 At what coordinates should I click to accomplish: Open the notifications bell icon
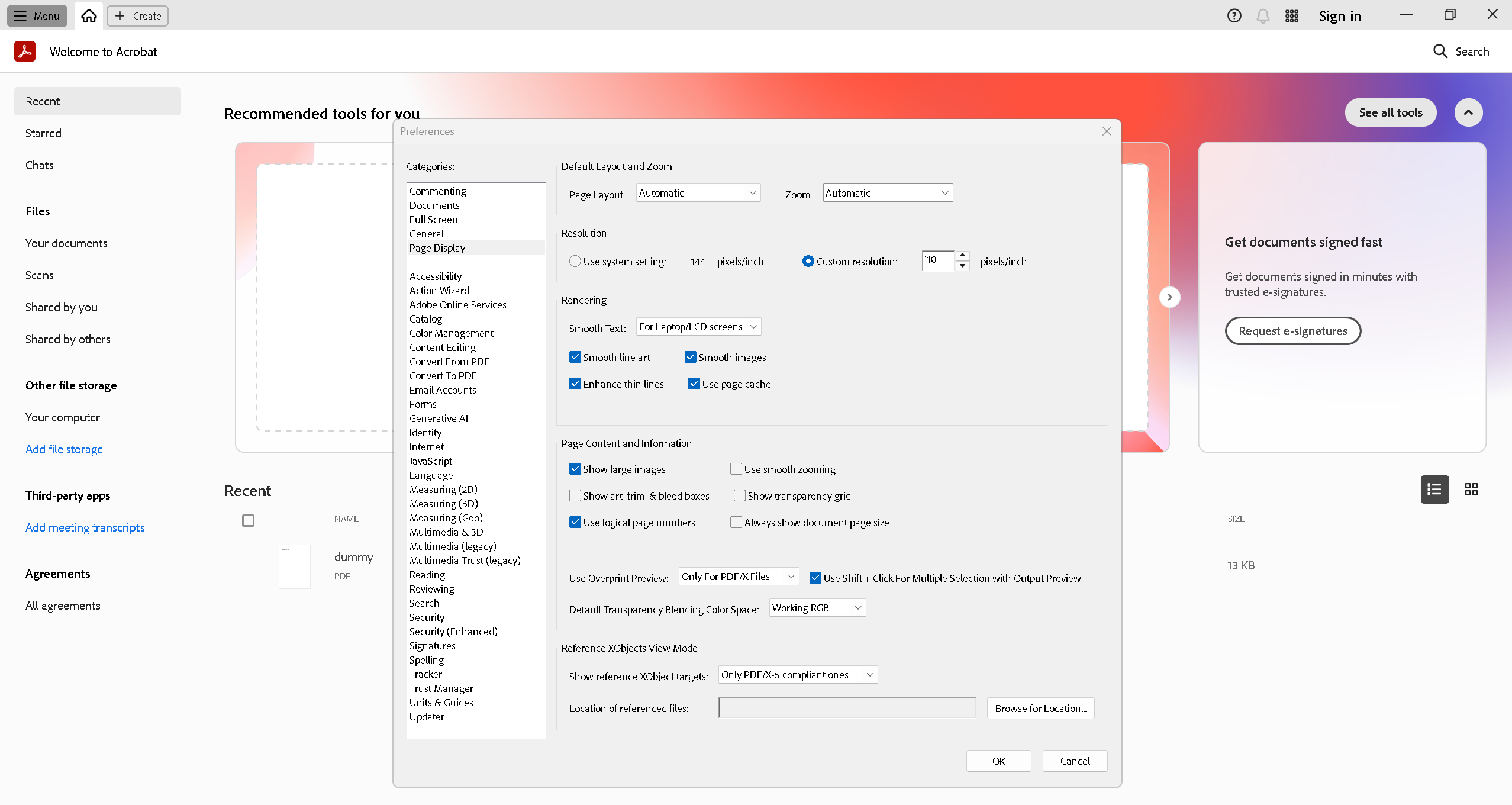1263,16
